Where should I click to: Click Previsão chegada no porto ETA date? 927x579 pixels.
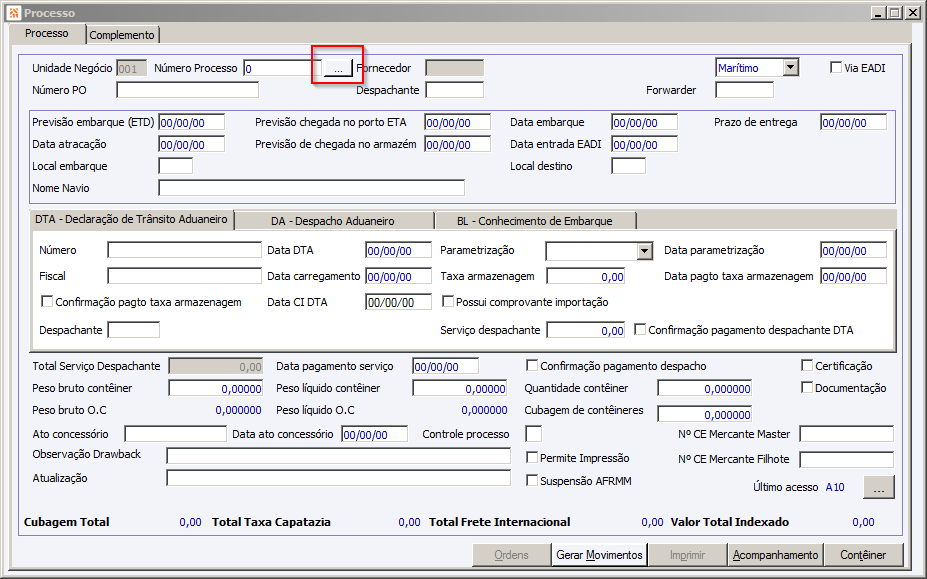(x=458, y=122)
